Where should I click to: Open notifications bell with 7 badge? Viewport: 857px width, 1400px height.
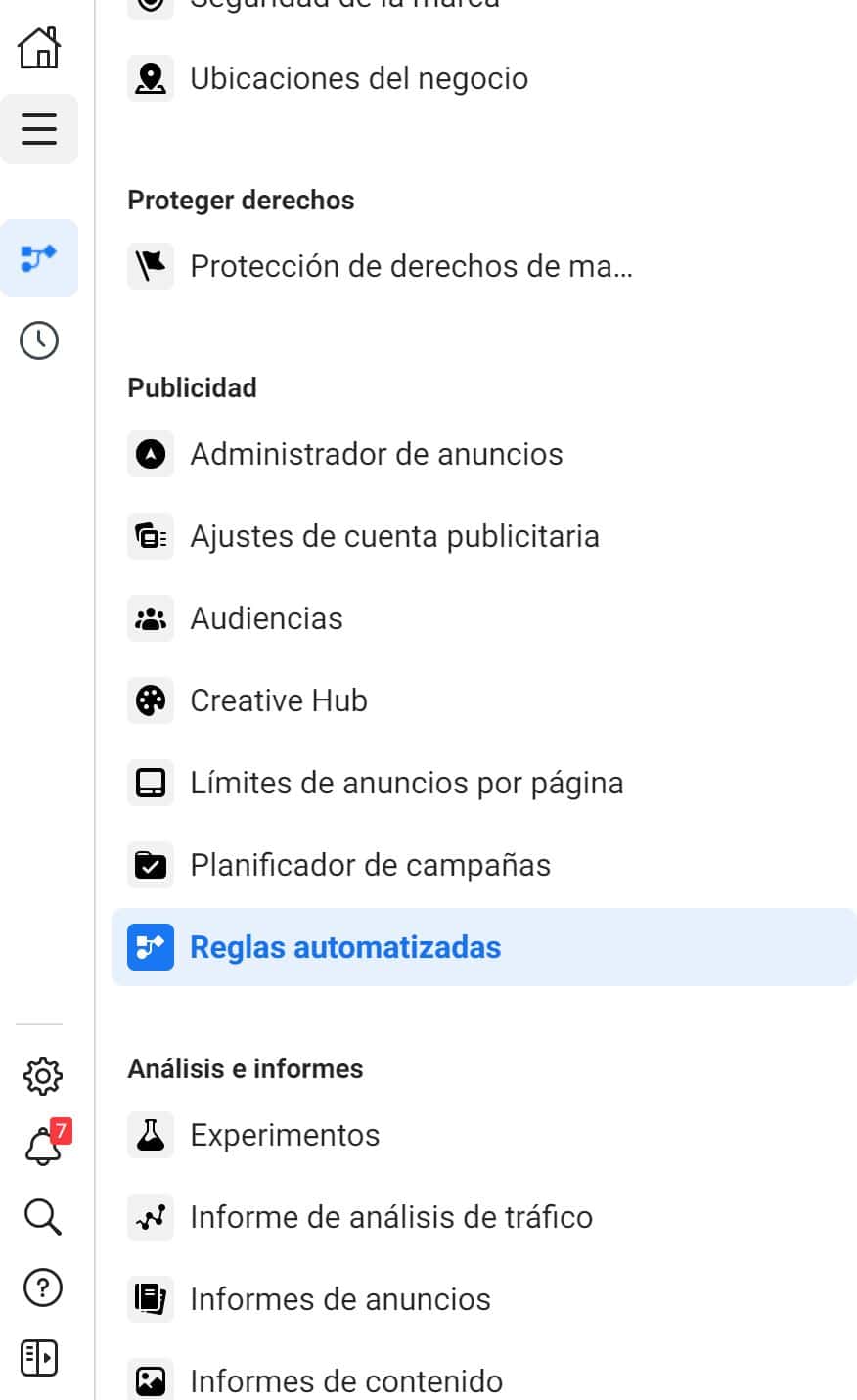click(42, 1147)
